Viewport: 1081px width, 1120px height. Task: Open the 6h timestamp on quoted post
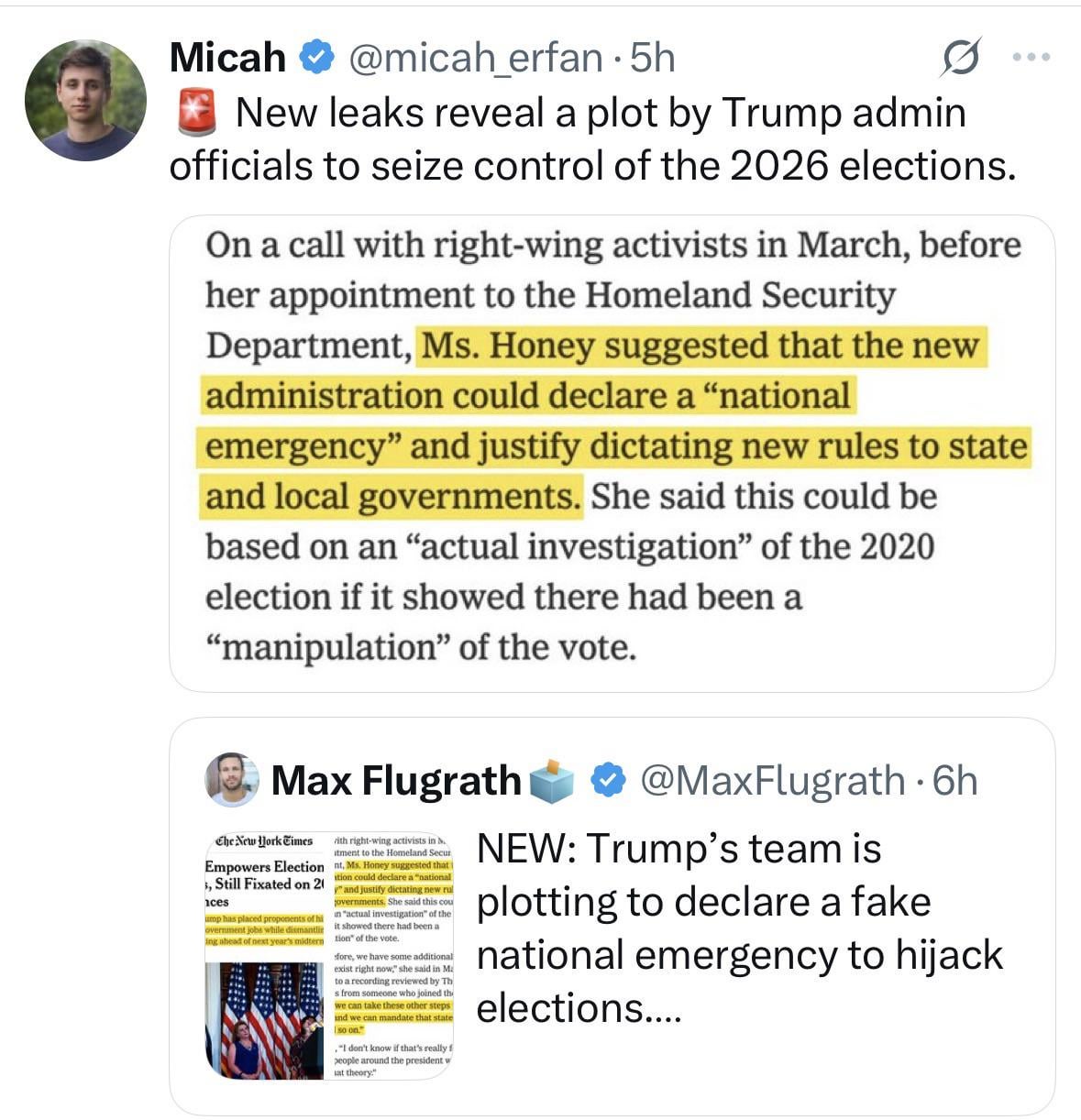click(954, 780)
